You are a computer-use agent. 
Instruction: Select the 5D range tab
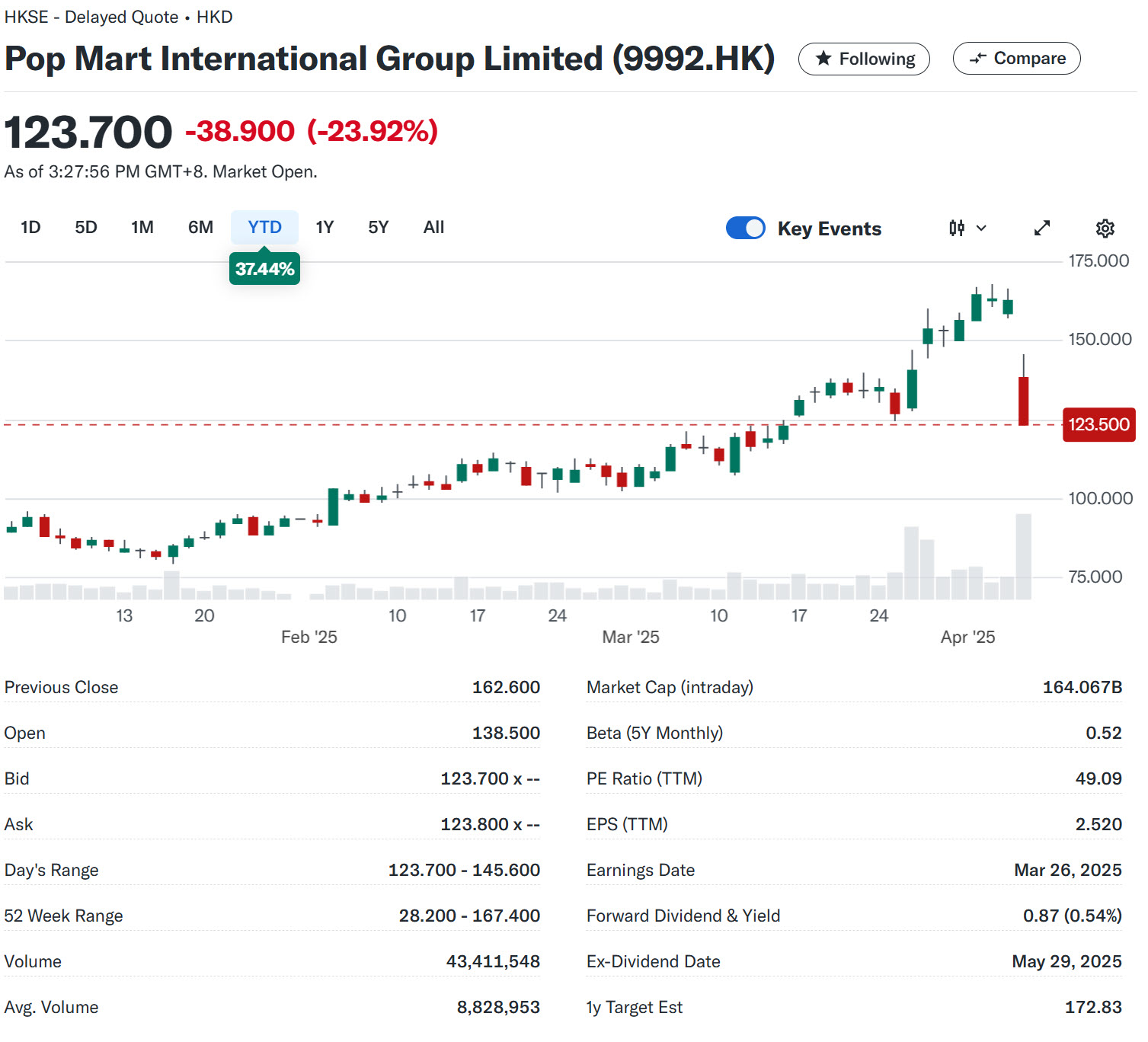(86, 227)
